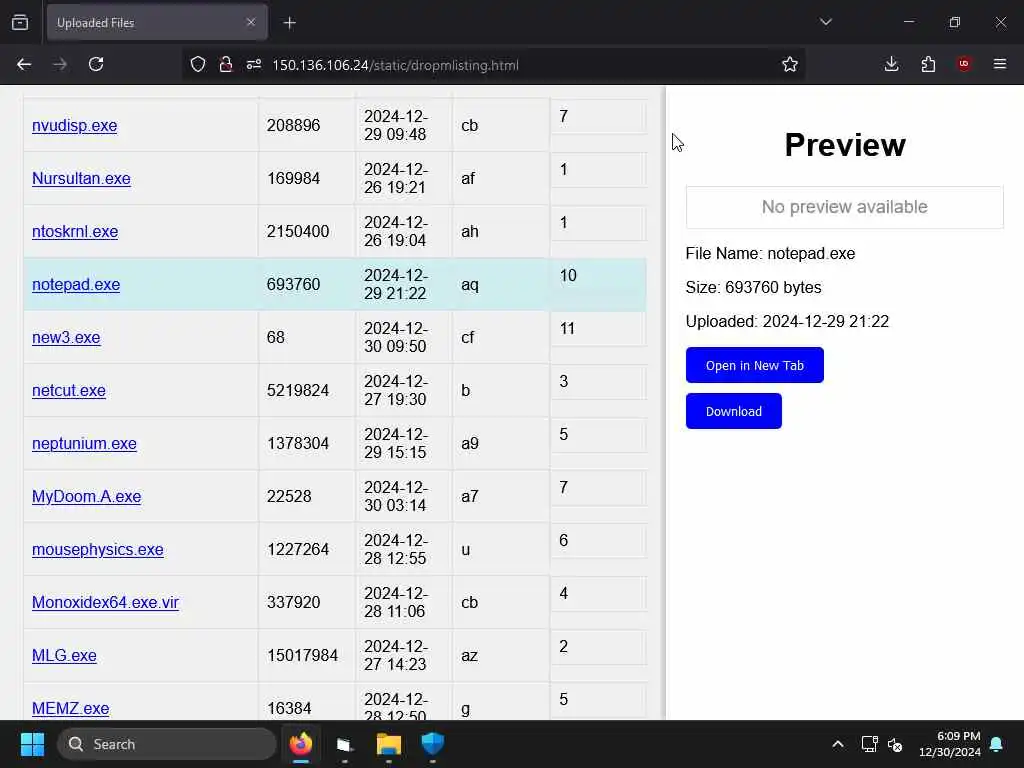Open the neptunium.exe file link
This screenshot has width=1024, height=768.
pyautogui.click(x=84, y=443)
